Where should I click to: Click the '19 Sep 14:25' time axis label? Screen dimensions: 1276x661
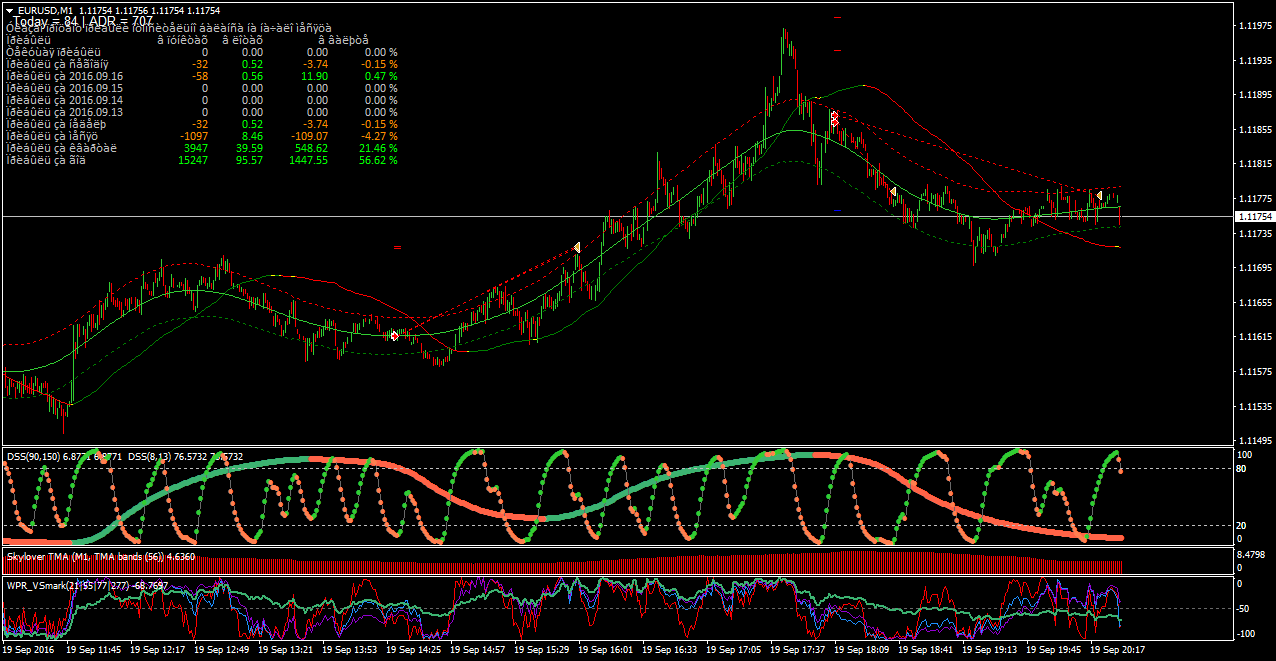click(x=413, y=650)
